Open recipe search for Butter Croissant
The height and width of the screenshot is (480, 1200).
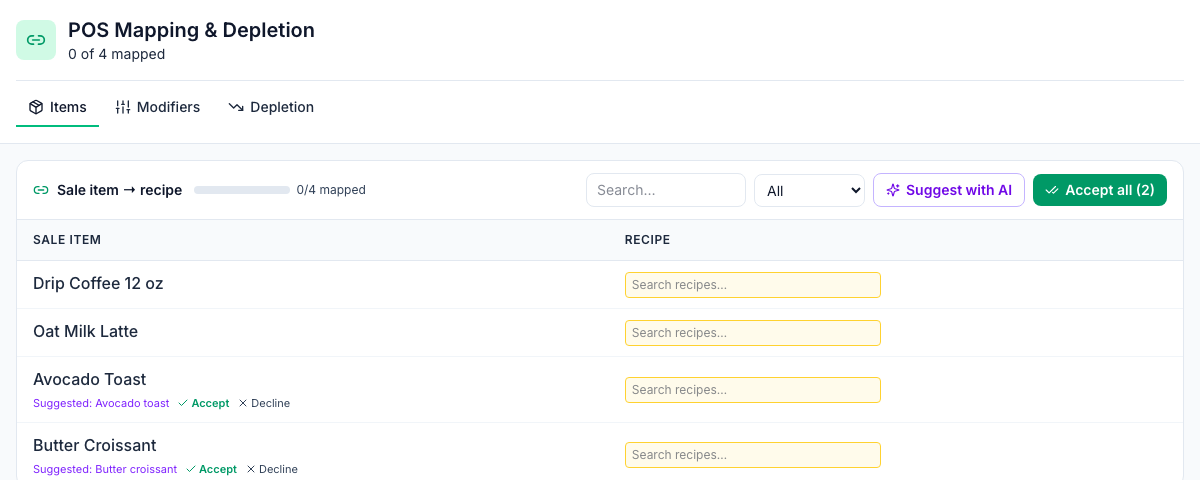753,455
